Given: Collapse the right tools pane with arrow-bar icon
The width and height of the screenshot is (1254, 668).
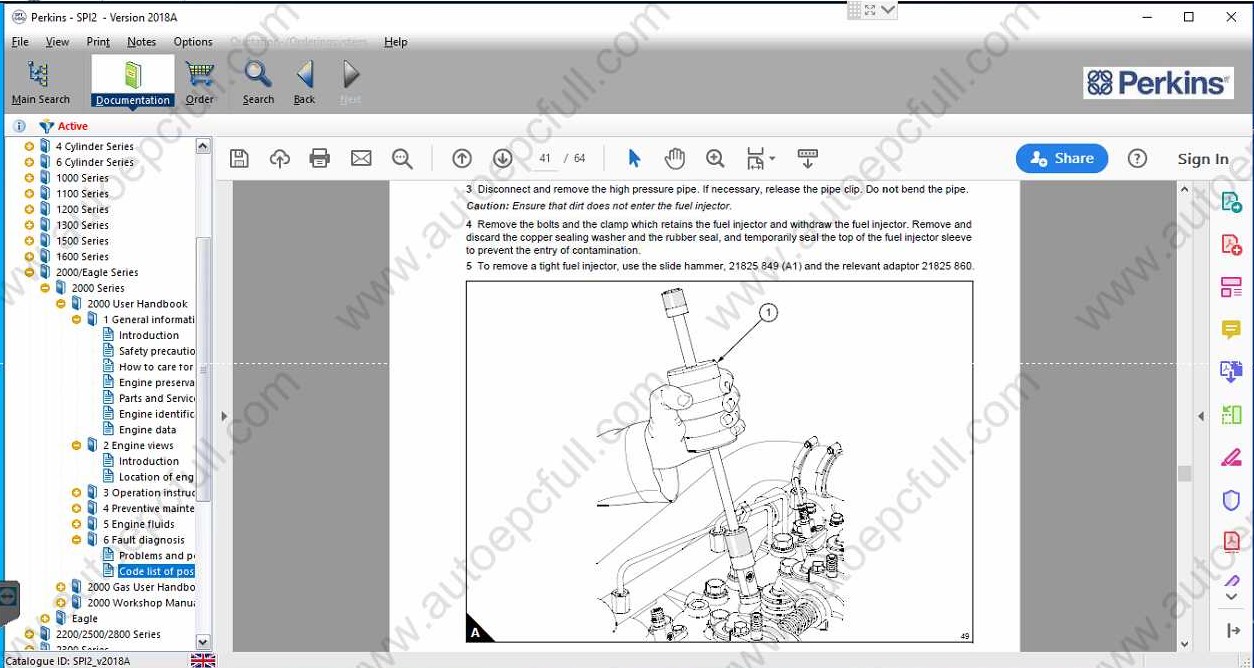Looking at the screenshot, I should point(1232,631).
